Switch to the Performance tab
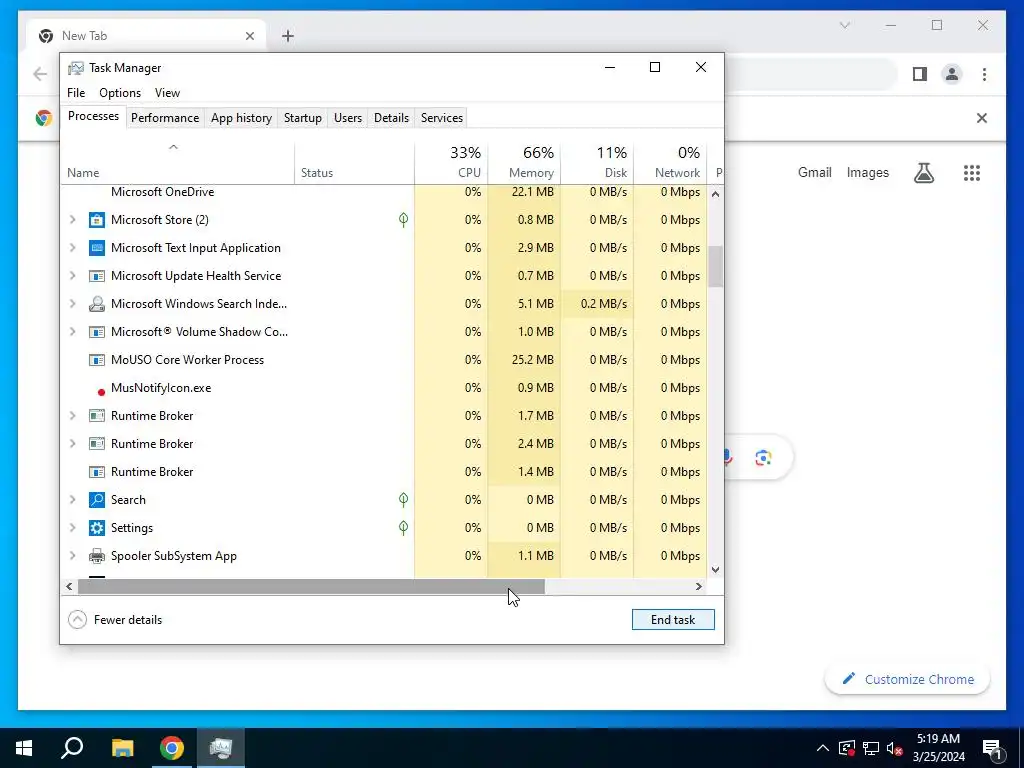The width and height of the screenshot is (1024, 768). click(165, 118)
